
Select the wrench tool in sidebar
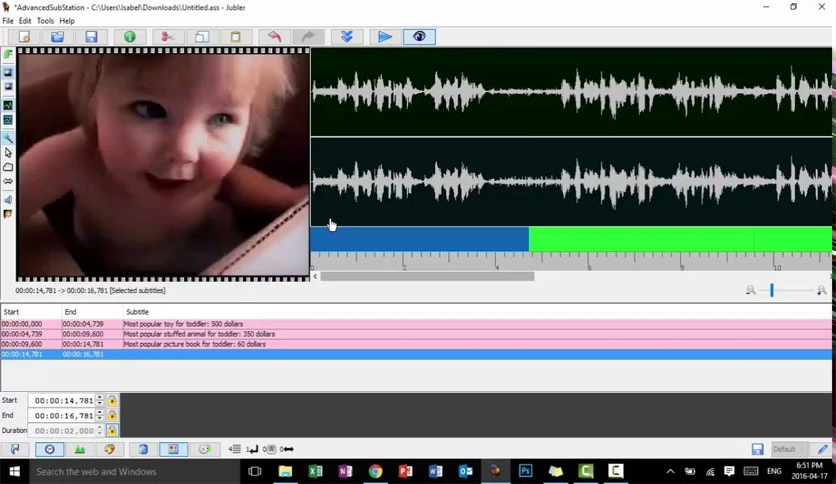coord(8,139)
